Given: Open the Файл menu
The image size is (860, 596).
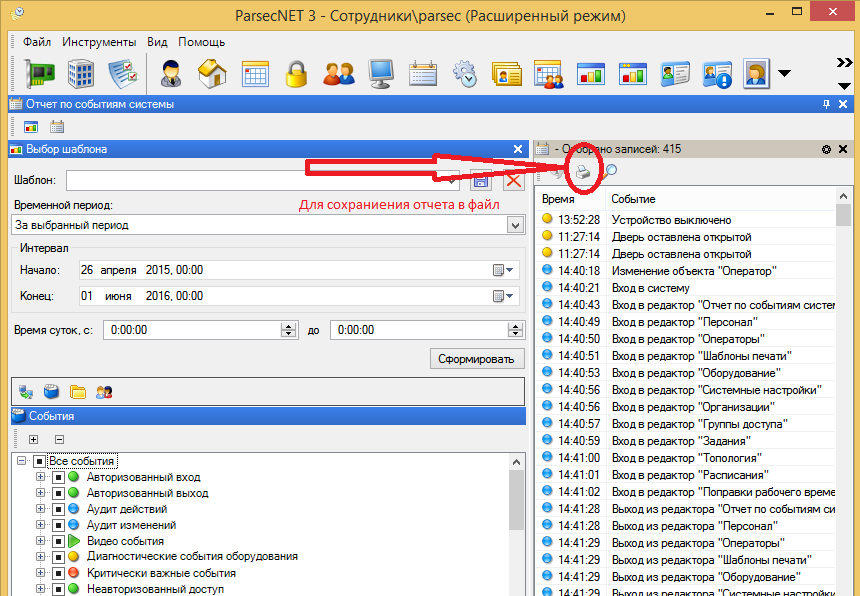Looking at the screenshot, I should coord(37,42).
